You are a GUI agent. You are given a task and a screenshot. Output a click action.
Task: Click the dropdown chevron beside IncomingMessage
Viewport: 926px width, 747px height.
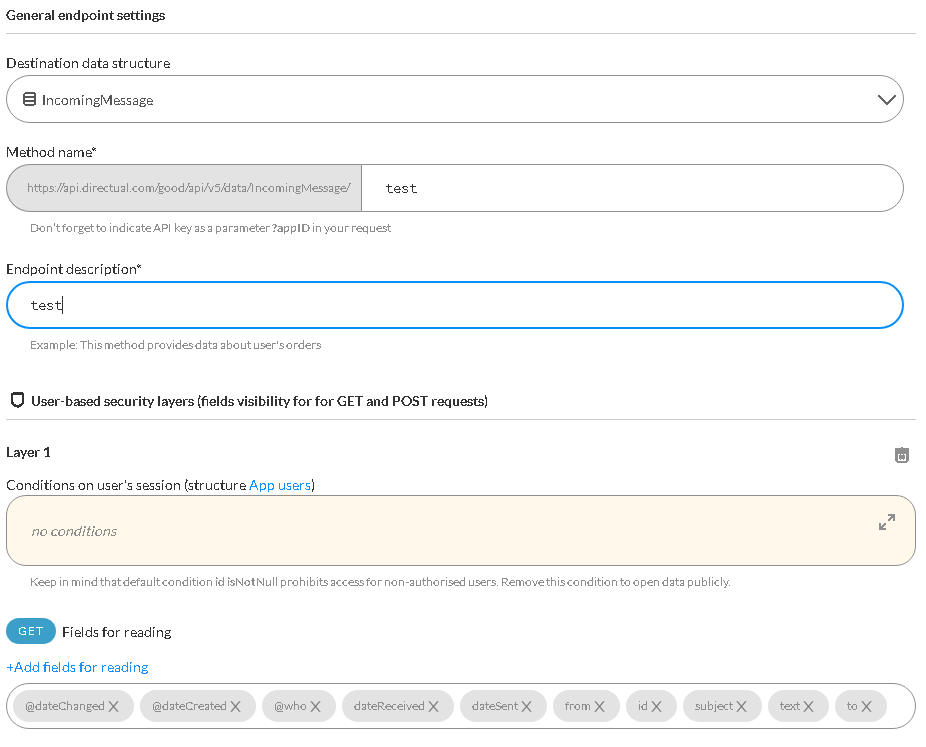(x=886, y=100)
